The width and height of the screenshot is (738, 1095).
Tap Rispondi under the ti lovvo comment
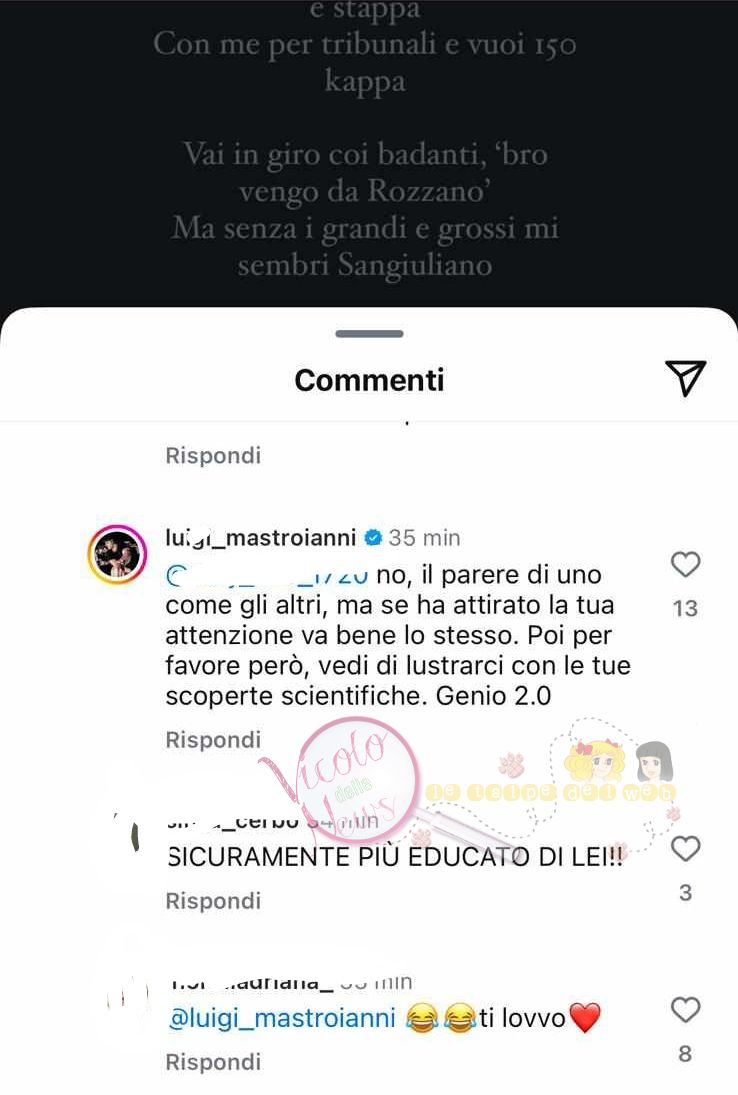coord(213,1062)
